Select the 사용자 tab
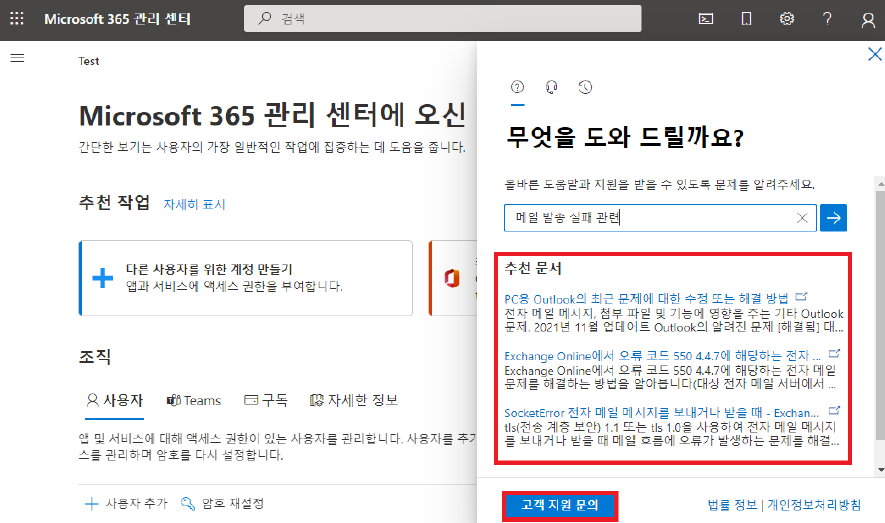Image resolution: width=885 pixels, height=523 pixels. (x=115, y=401)
